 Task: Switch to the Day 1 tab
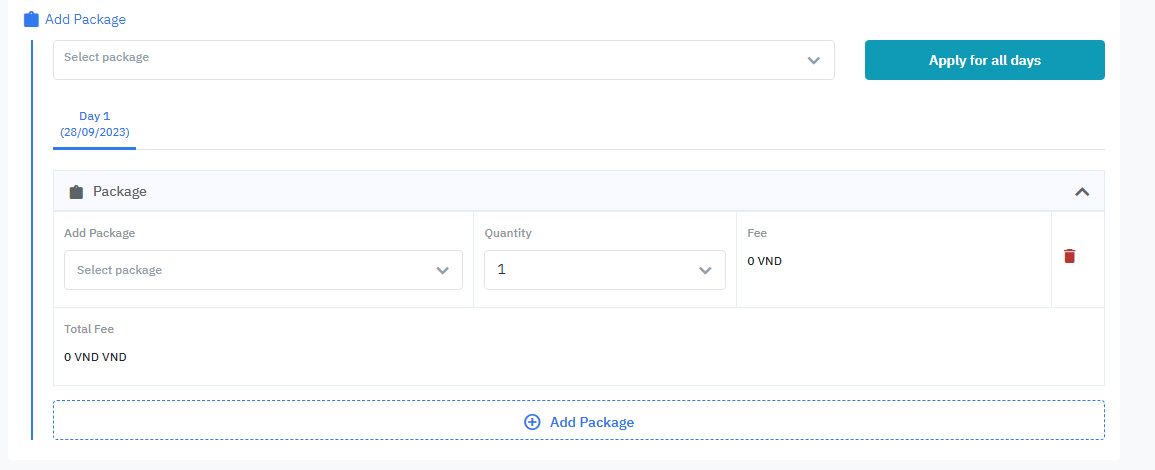[x=94, y=117]
